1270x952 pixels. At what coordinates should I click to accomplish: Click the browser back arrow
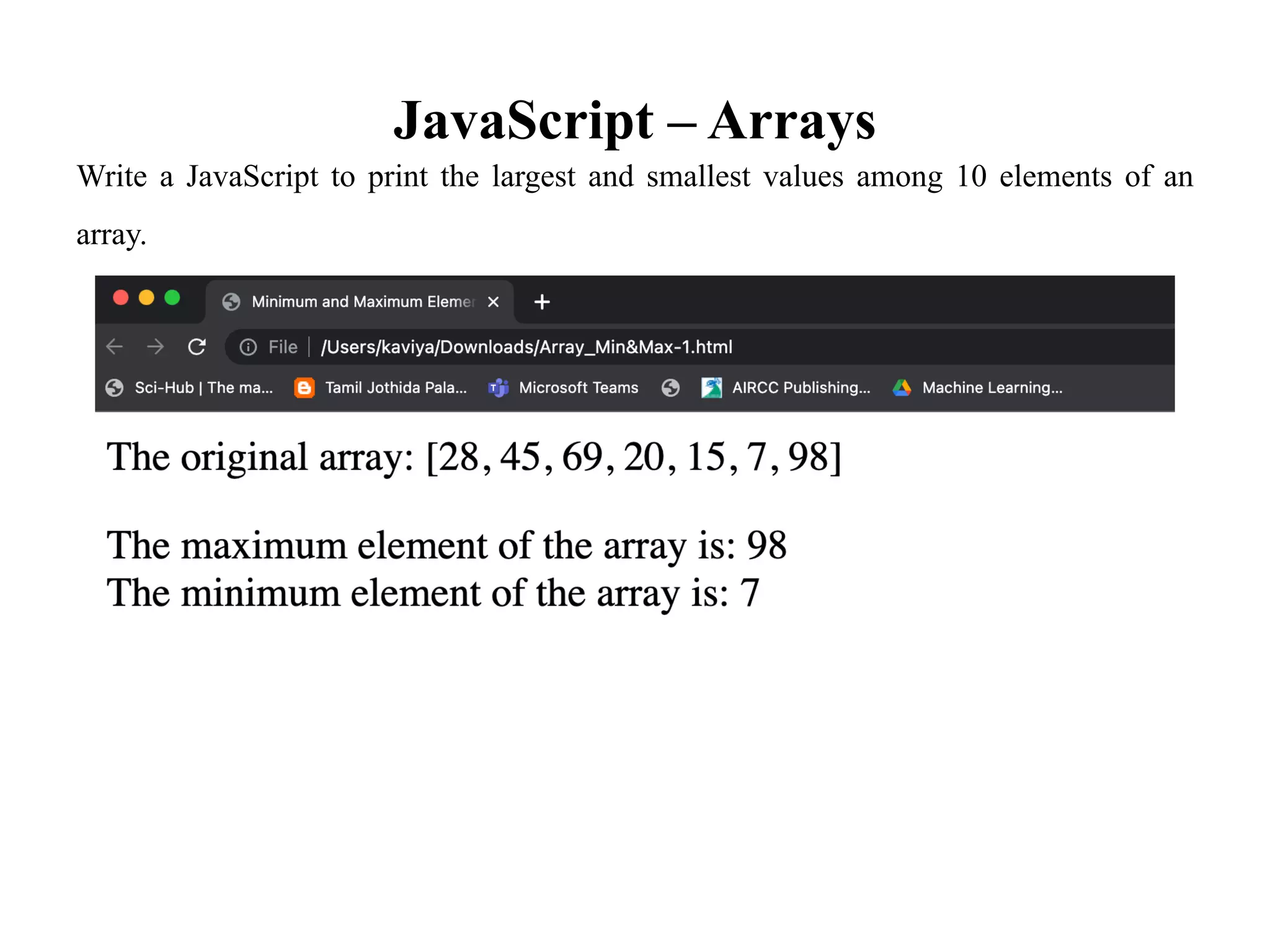[115, 346]
